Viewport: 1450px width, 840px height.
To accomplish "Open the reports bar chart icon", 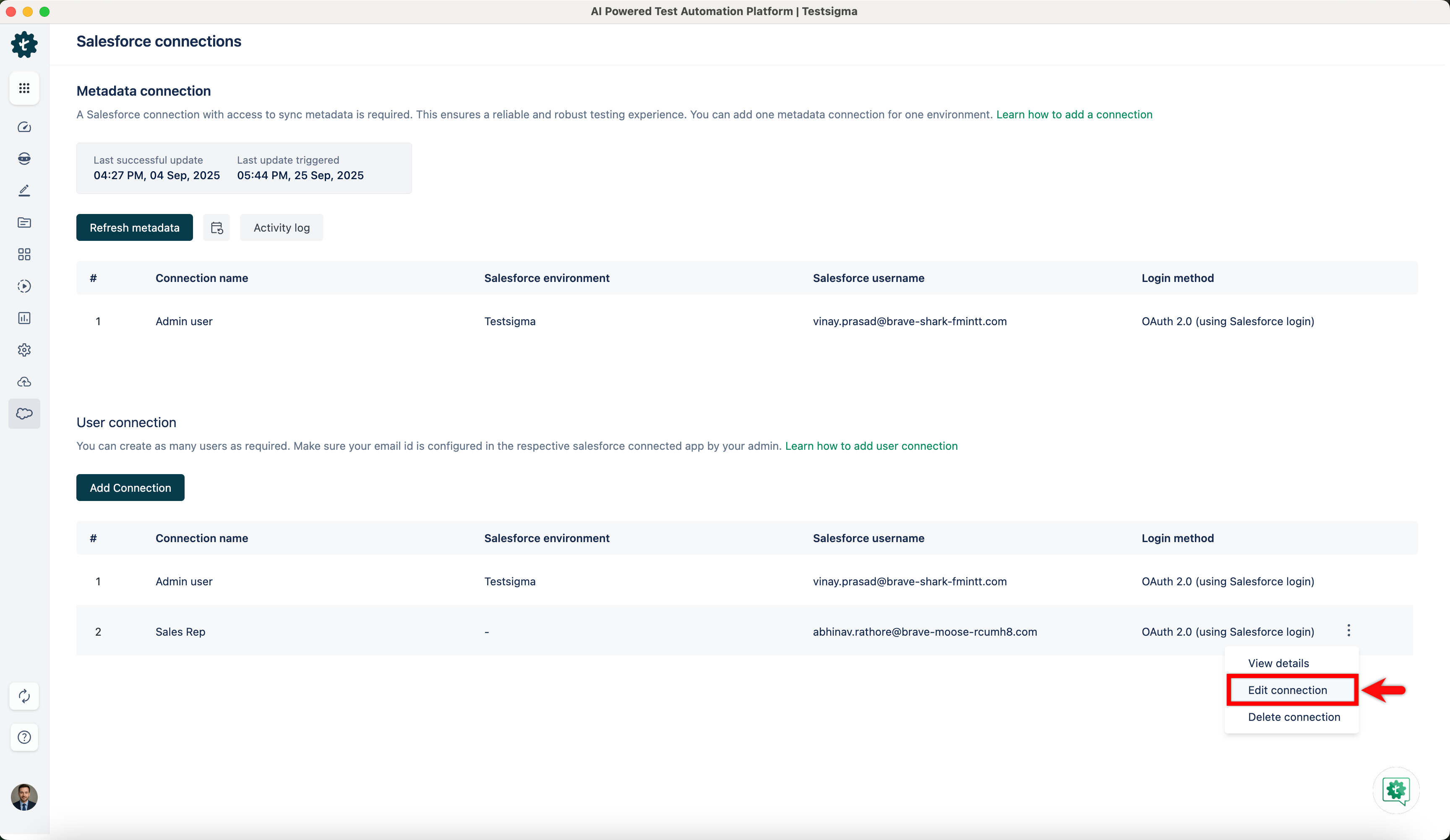I will [24, 318].
